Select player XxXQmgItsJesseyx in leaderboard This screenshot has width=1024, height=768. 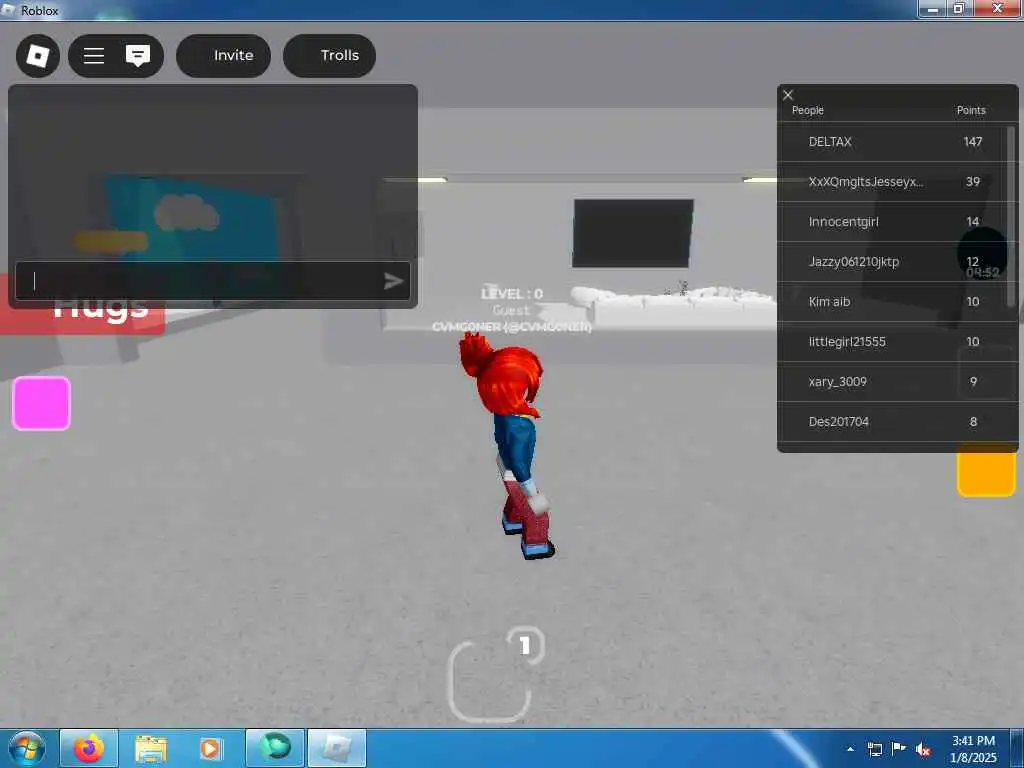893,182
